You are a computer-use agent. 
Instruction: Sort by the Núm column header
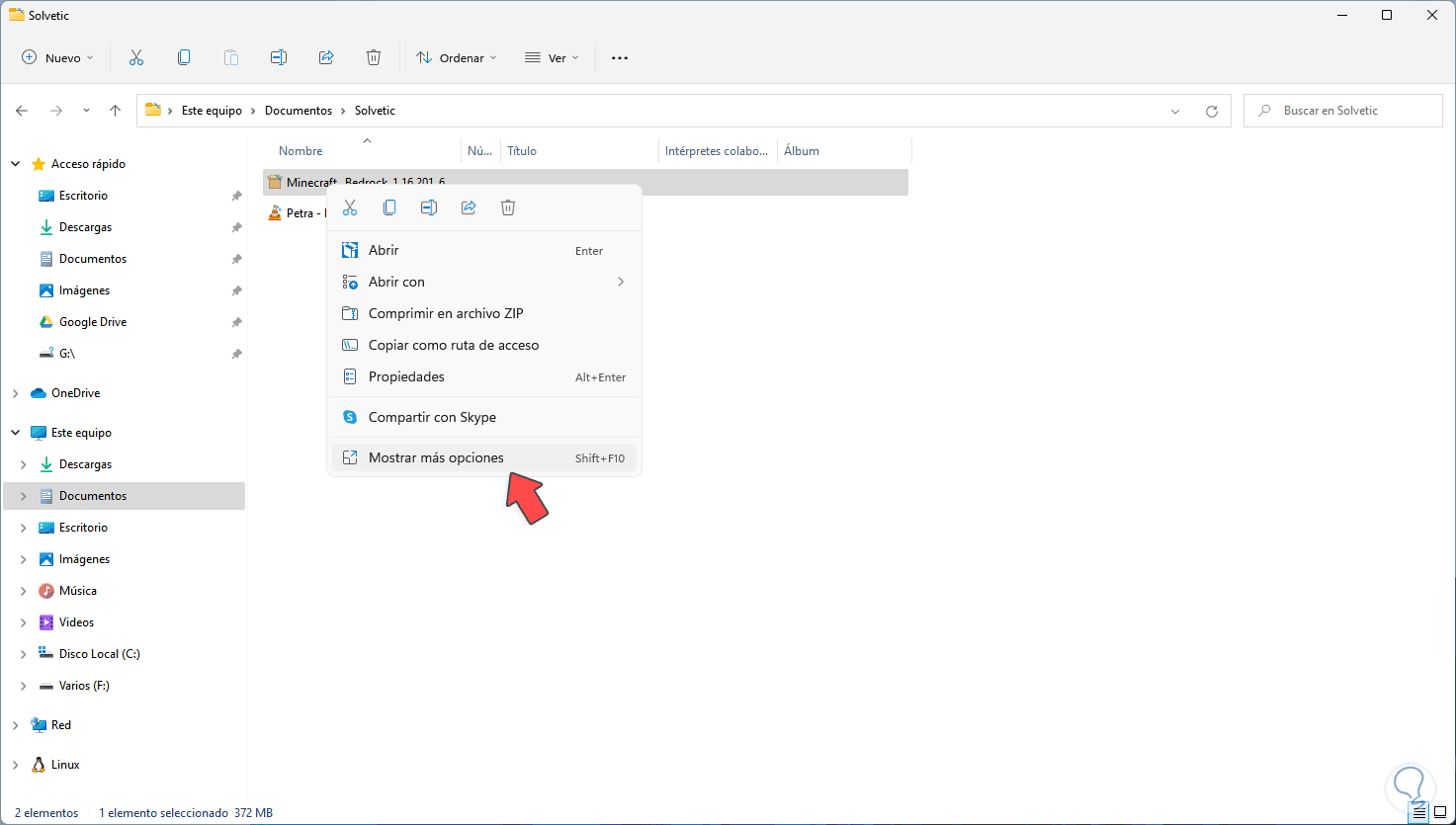click(480, 151)
